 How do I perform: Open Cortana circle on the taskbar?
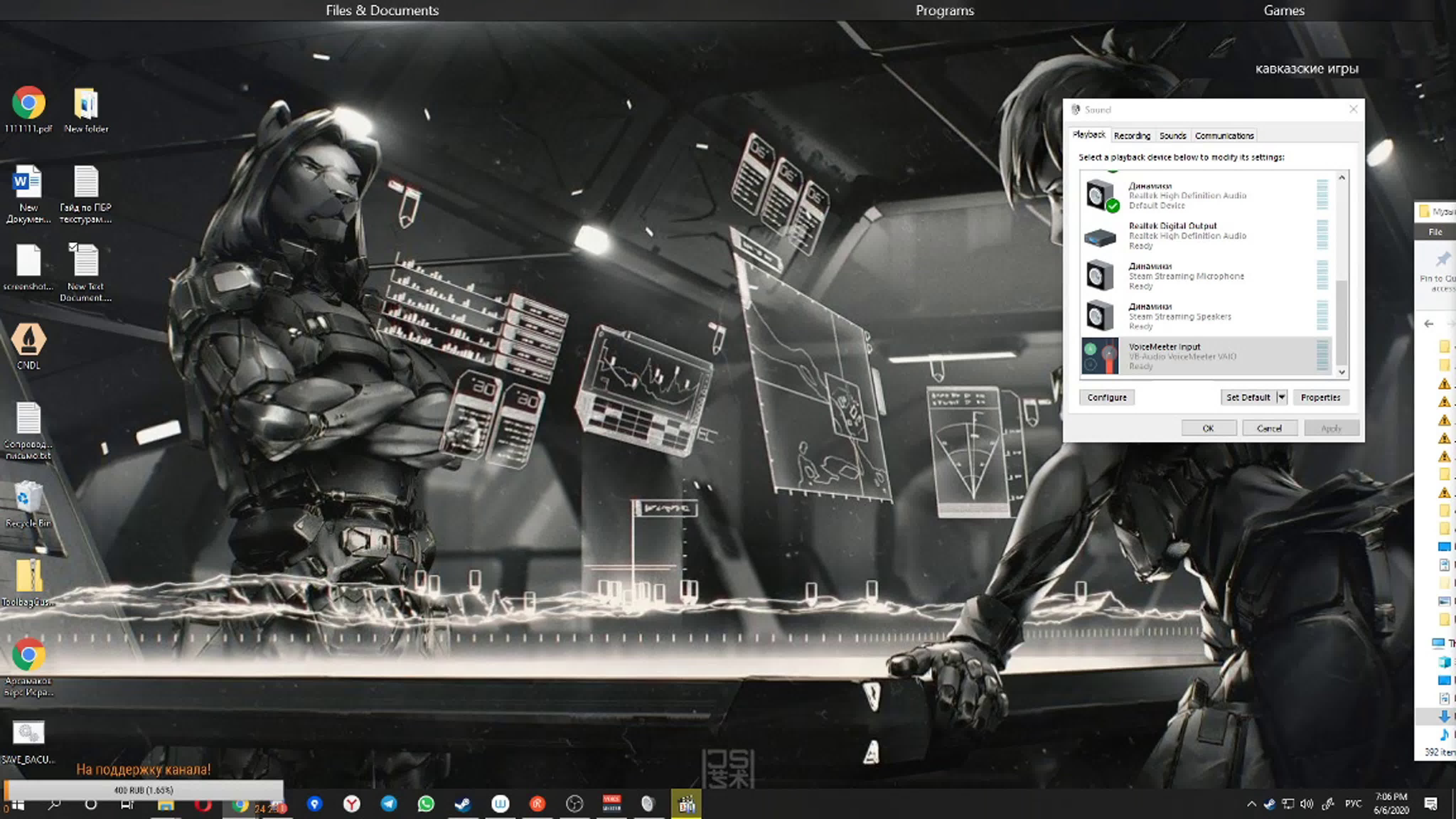tap(90, 804)
